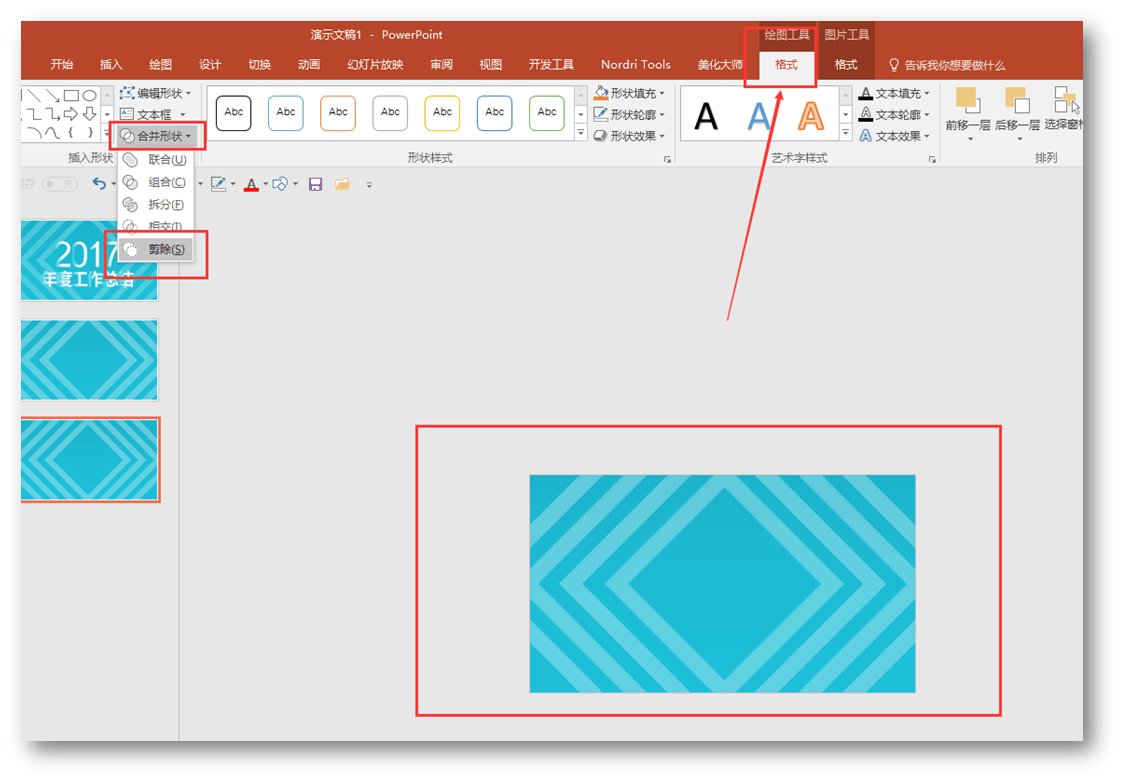Switch to the 开始 (Home) tab
Screen dimensions: 1125x783
[x=62, y=65]
